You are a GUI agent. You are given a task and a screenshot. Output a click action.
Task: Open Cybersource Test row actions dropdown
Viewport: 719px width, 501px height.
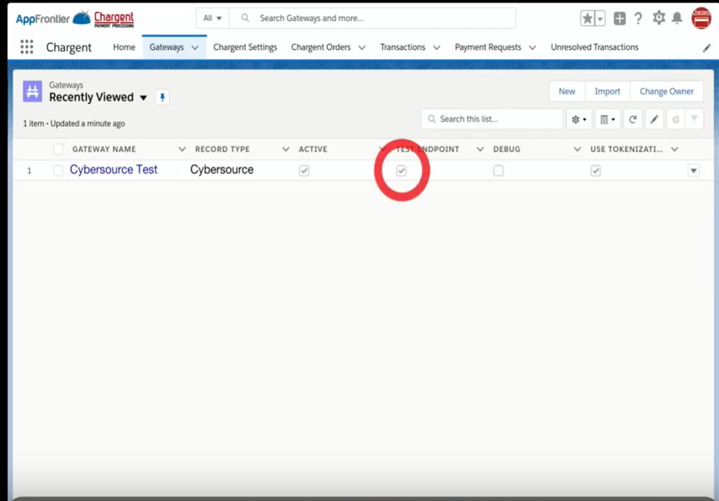coord(694,171)
